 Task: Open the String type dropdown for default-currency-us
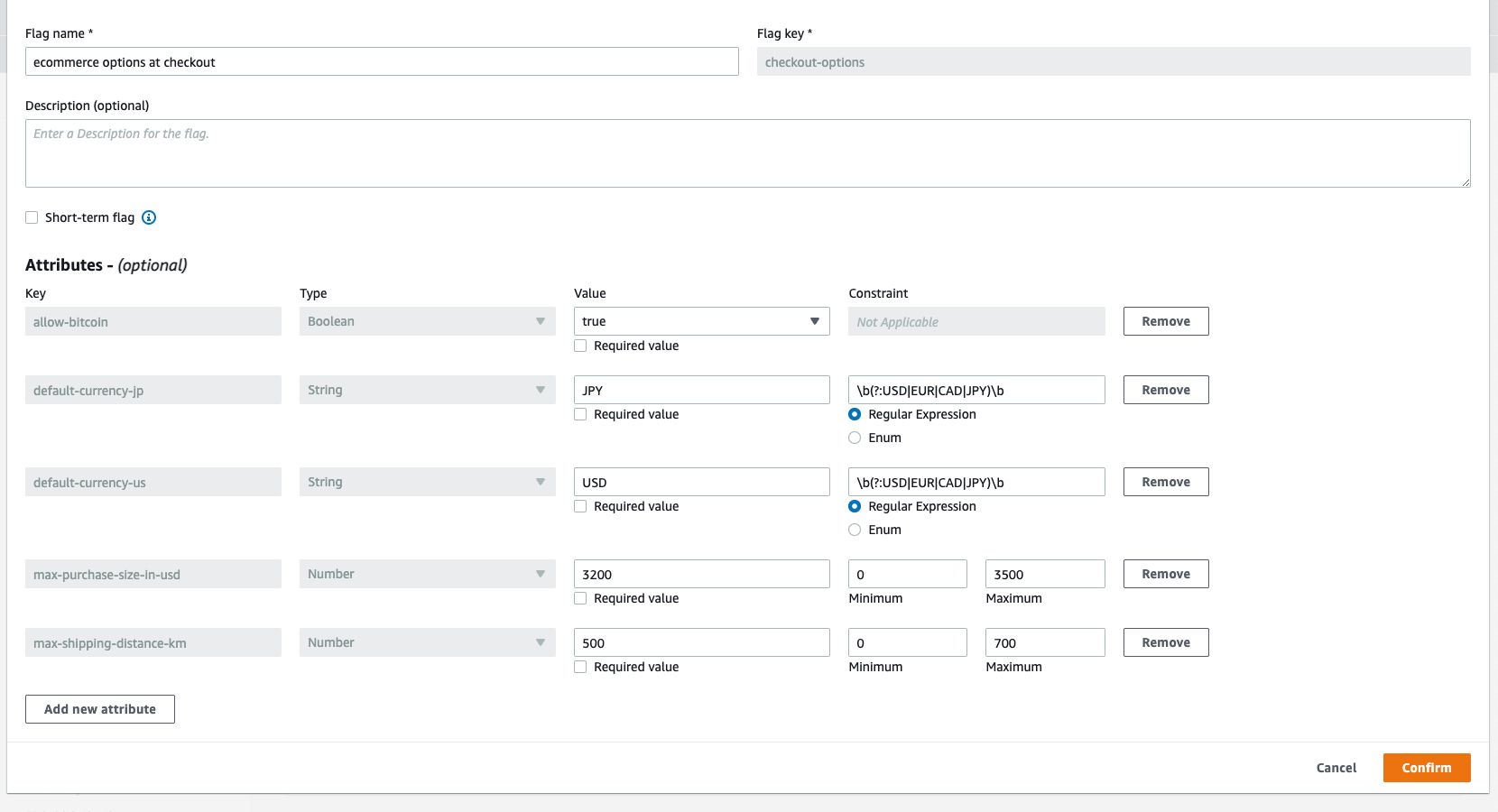tap(428, 482)
